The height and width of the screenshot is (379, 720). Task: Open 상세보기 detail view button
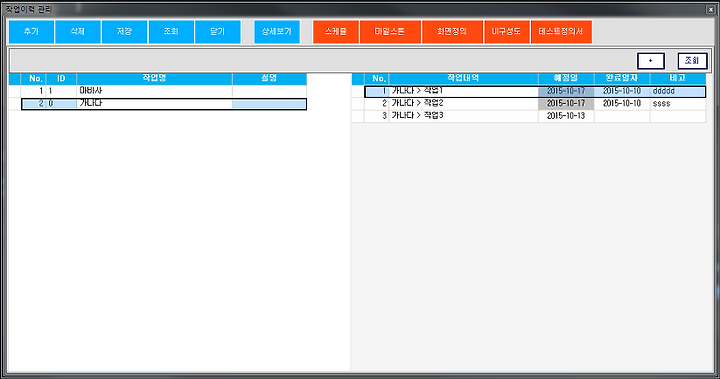point(277,32)
